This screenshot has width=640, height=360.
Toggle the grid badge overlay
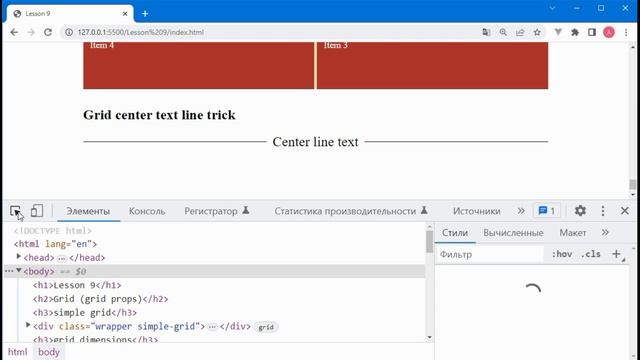point(266,327)
